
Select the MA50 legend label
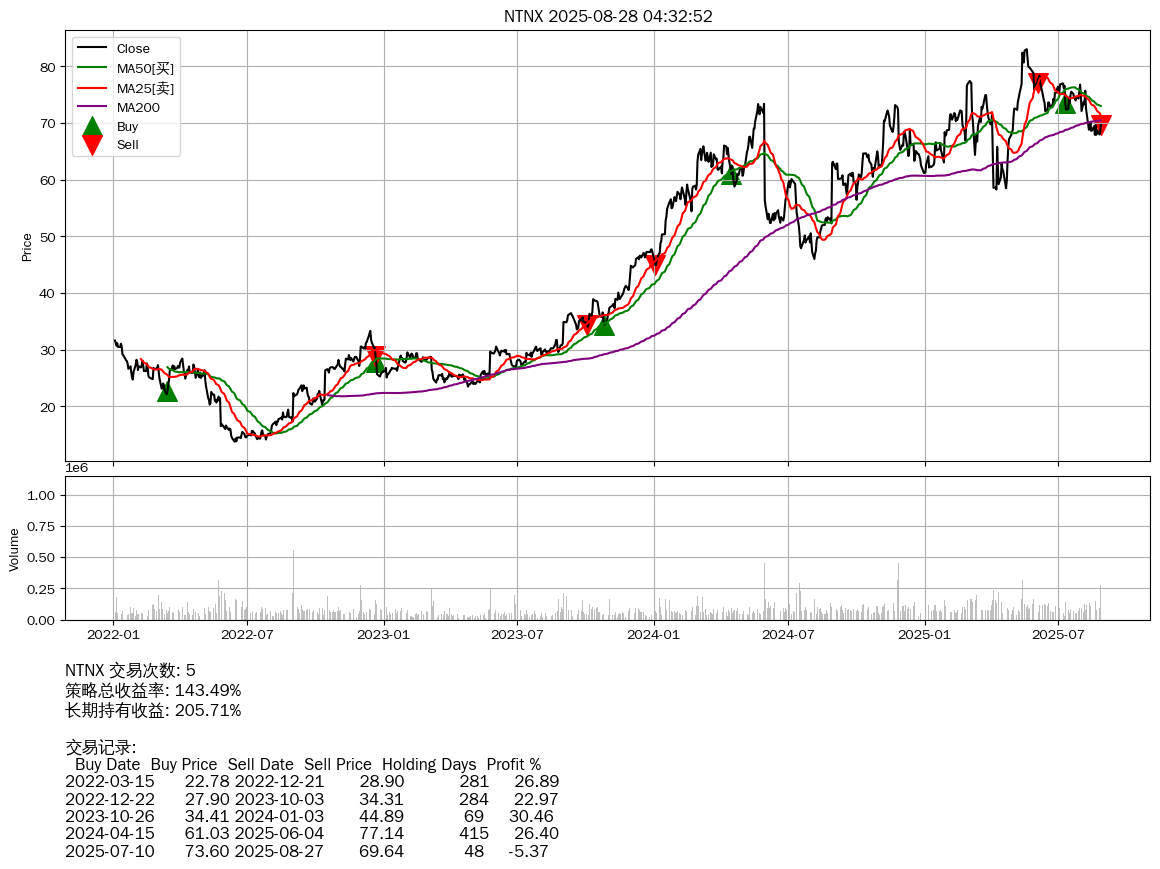tap(145, 68)
